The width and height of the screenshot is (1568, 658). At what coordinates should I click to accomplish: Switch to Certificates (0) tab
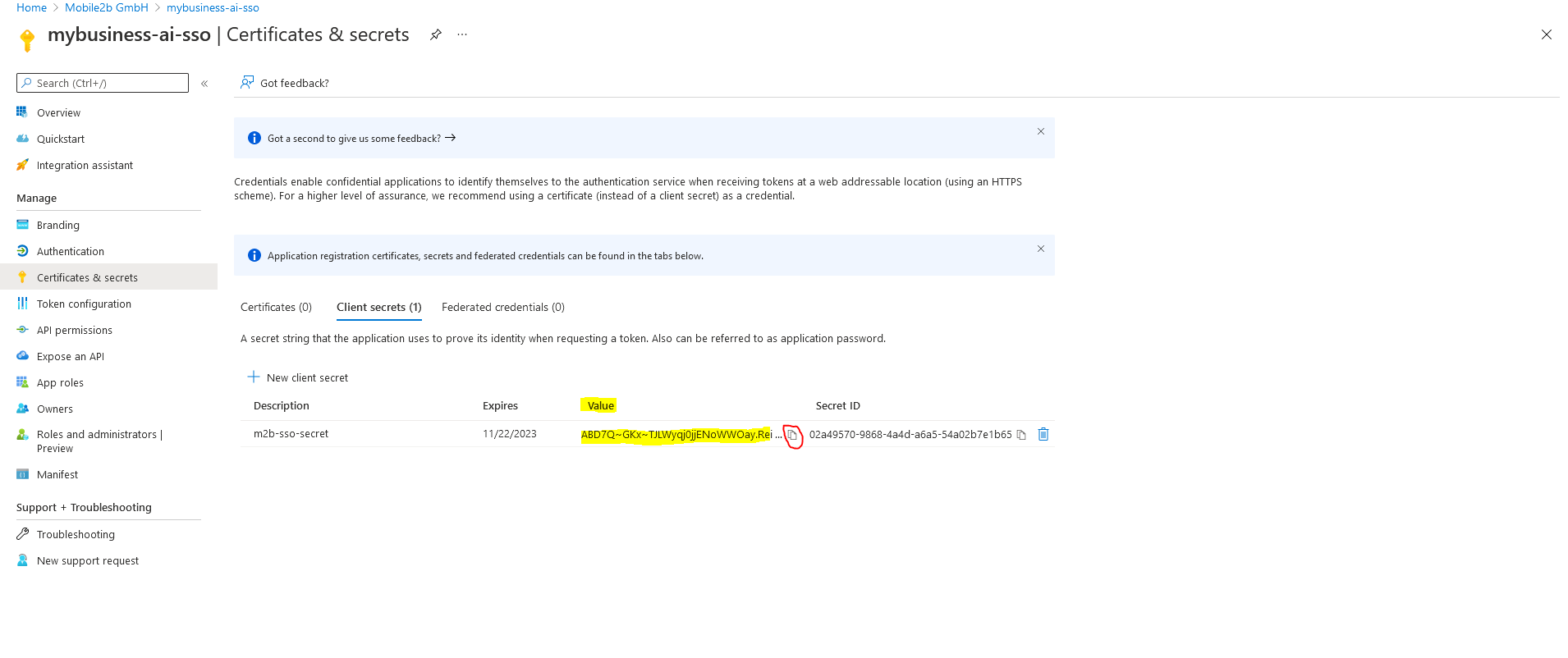pos(276,307)
